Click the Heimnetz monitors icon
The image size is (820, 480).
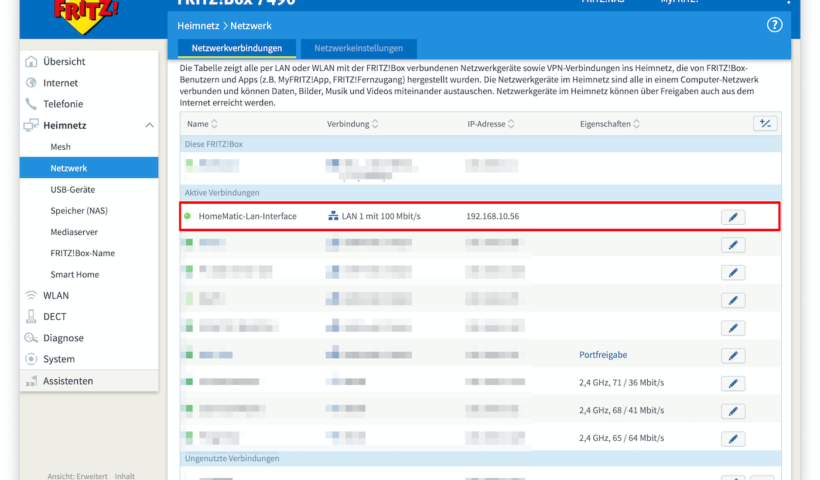31,125
